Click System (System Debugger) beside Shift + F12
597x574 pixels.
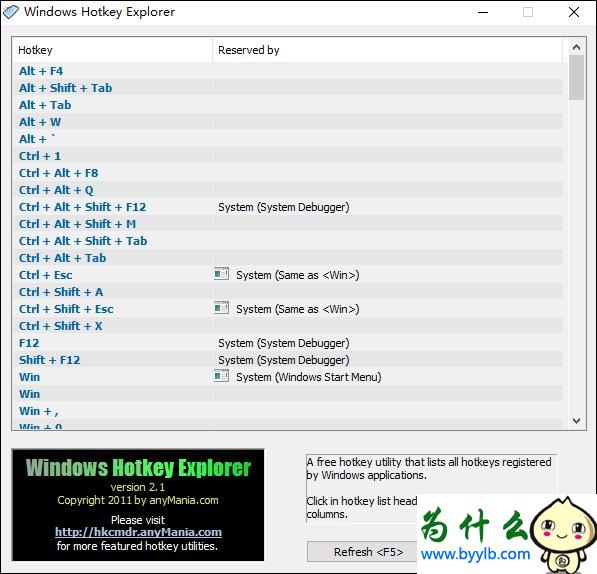click(x=284, y=360)
